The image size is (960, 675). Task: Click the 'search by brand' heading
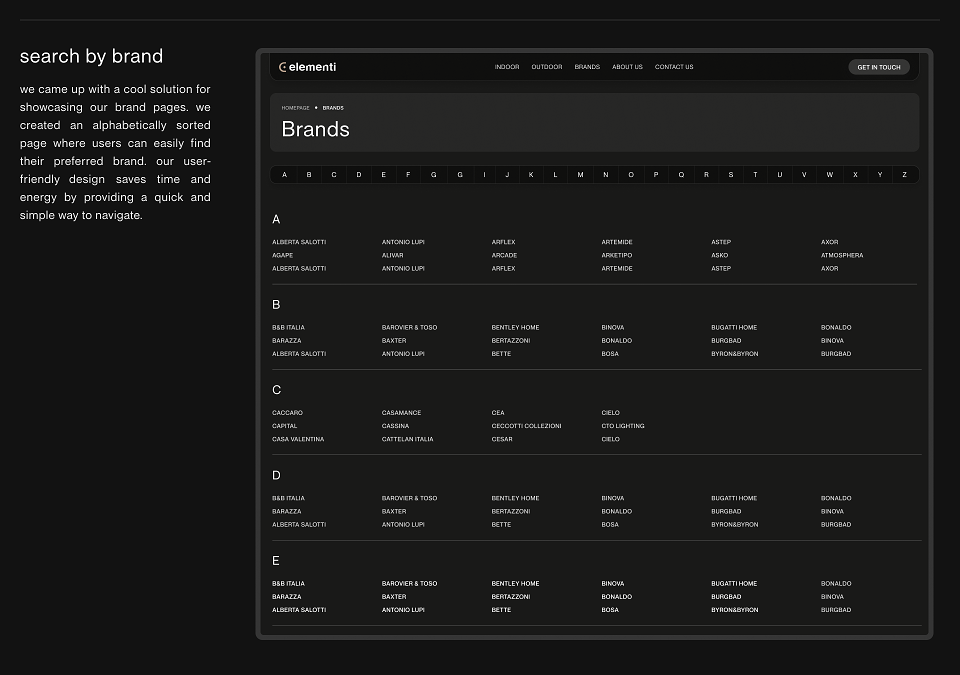pos(91,56)
